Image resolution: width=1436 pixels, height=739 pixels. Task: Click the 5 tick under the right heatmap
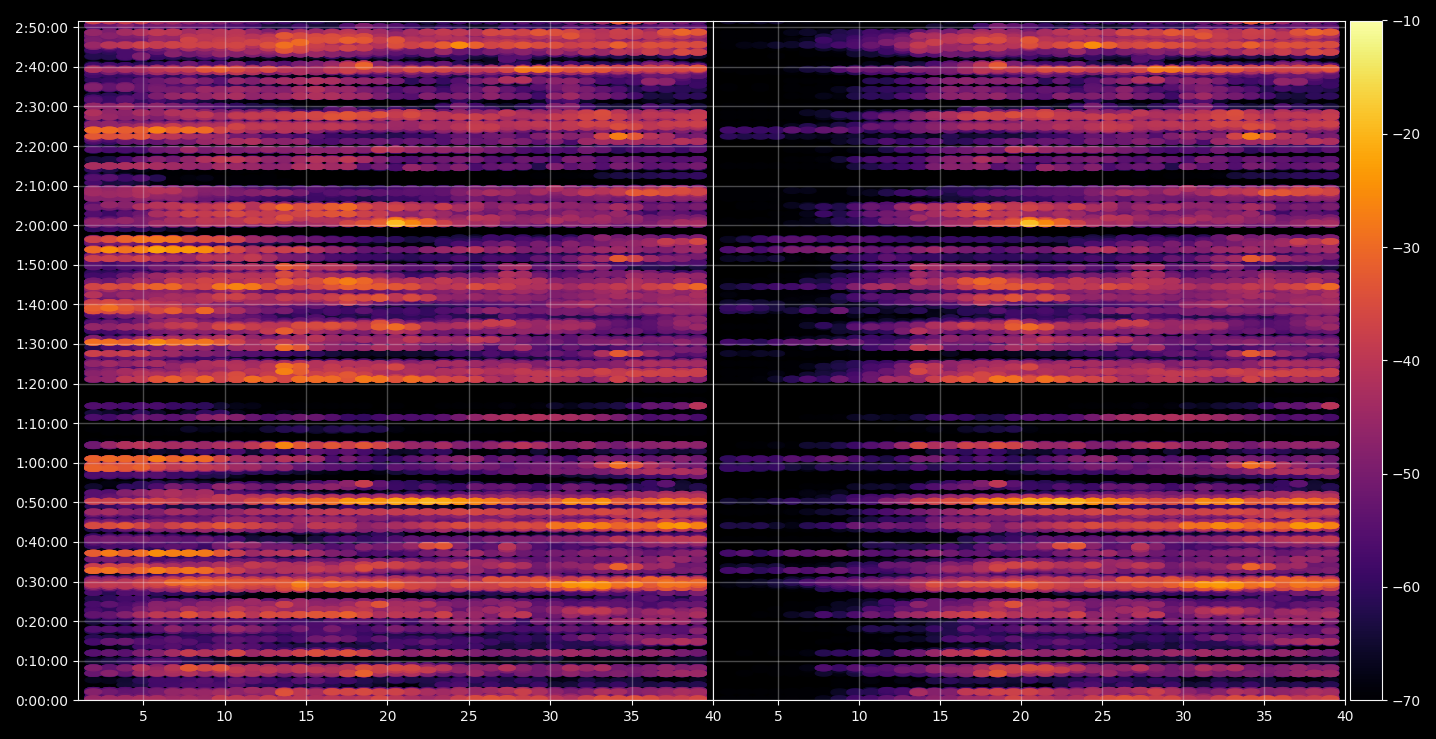(778, 716)
